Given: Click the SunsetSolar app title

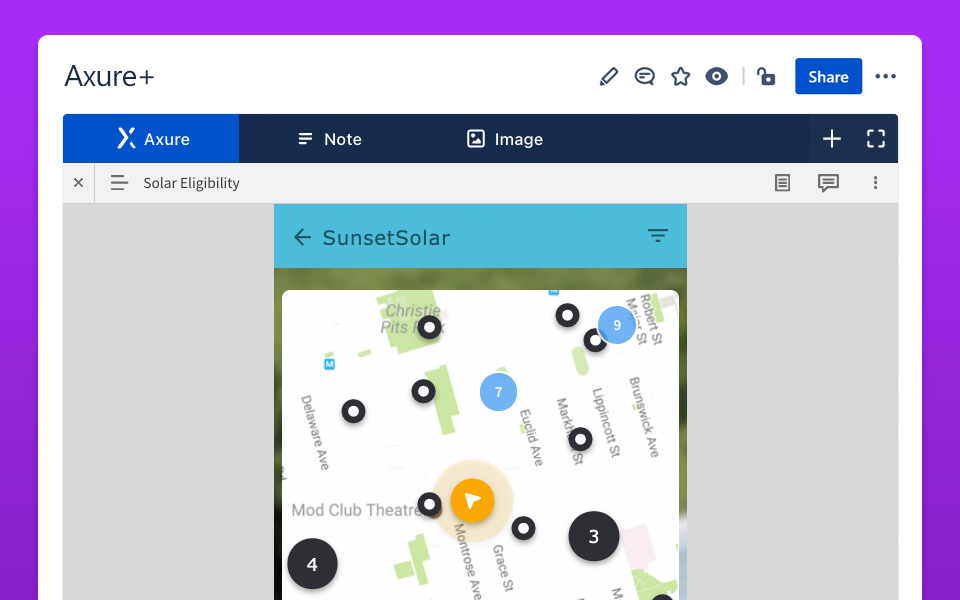Looking at the screenshot, I should click(x=386, y=238).
